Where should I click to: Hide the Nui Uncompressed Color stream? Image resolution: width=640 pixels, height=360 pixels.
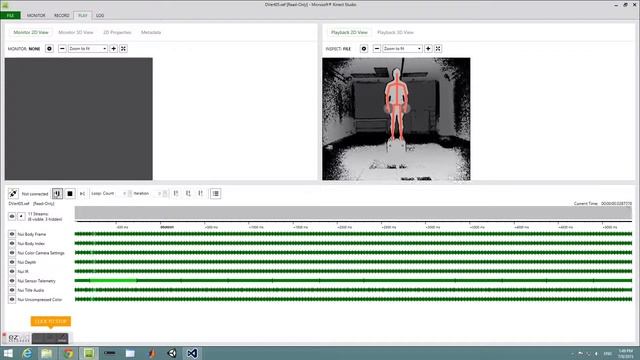(x=12, y=300)
